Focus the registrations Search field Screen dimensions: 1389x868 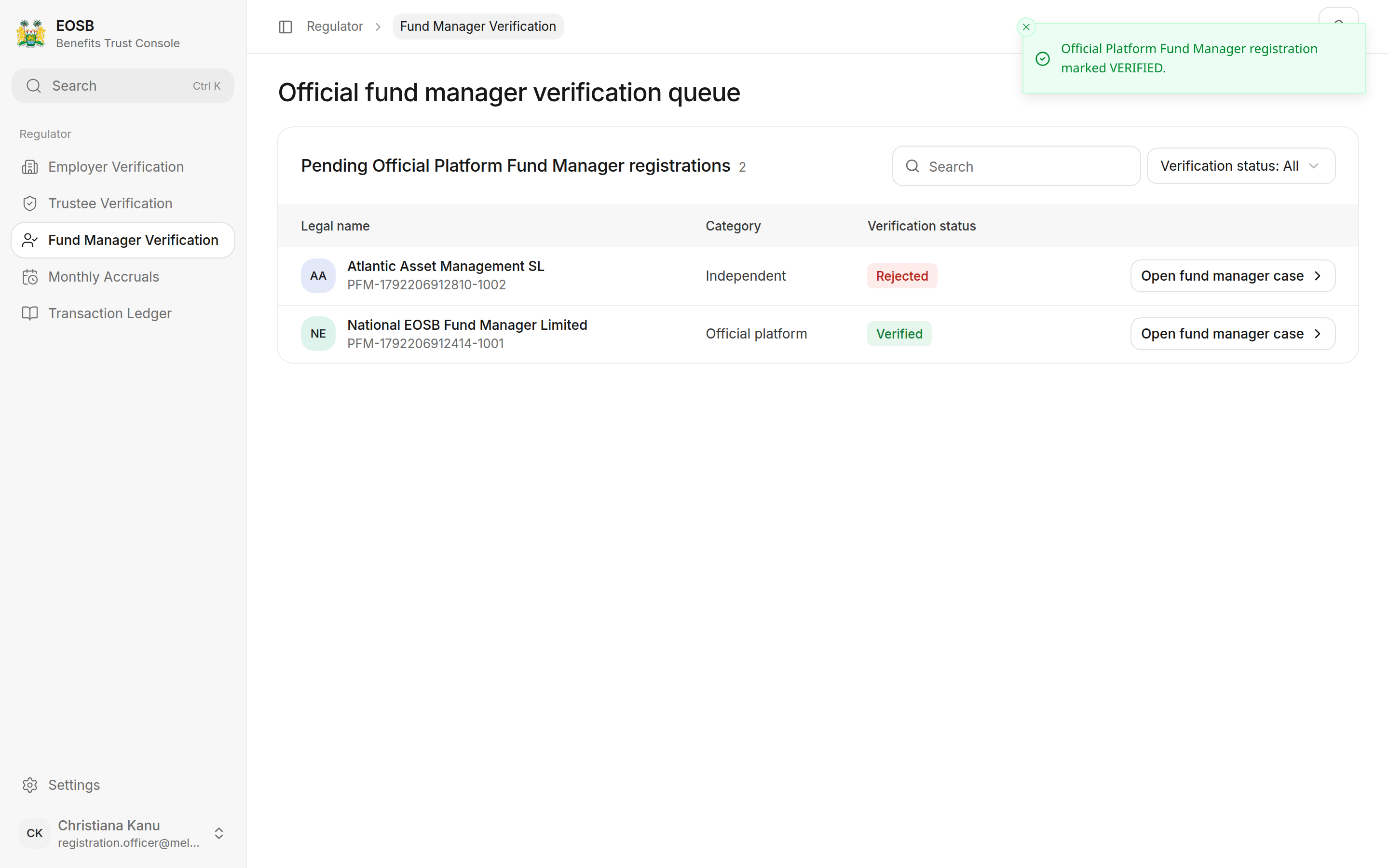pos(1016,166)
